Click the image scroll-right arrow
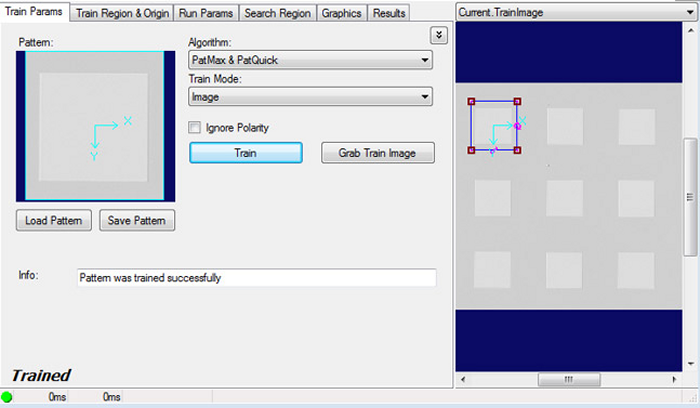Viewport: 700px width, 408px height. coord(676,380)
